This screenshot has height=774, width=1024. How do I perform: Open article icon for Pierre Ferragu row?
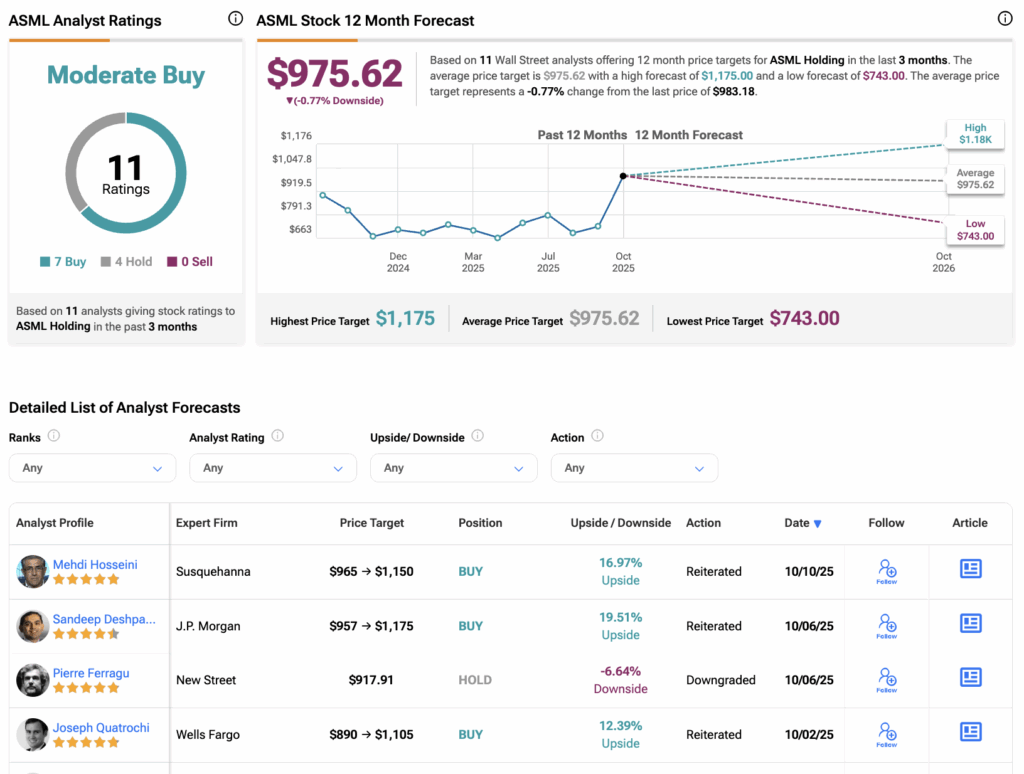coord(970,678)
